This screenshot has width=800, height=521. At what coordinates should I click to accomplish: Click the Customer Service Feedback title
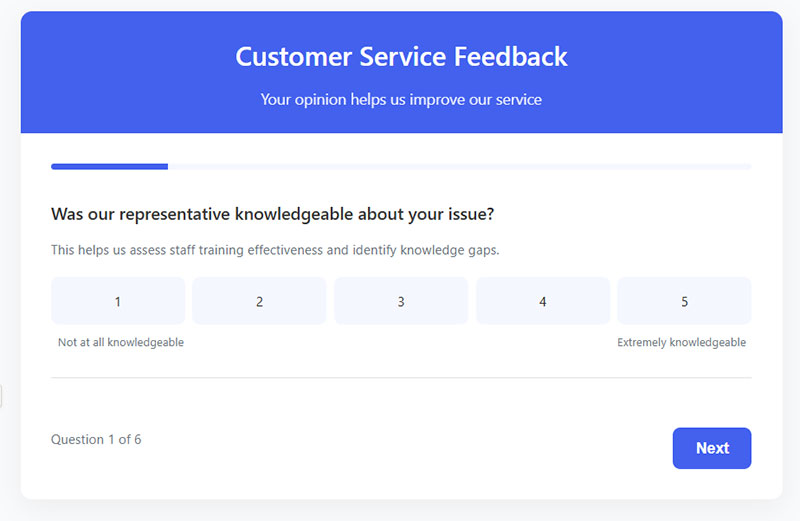pos(401,56)
